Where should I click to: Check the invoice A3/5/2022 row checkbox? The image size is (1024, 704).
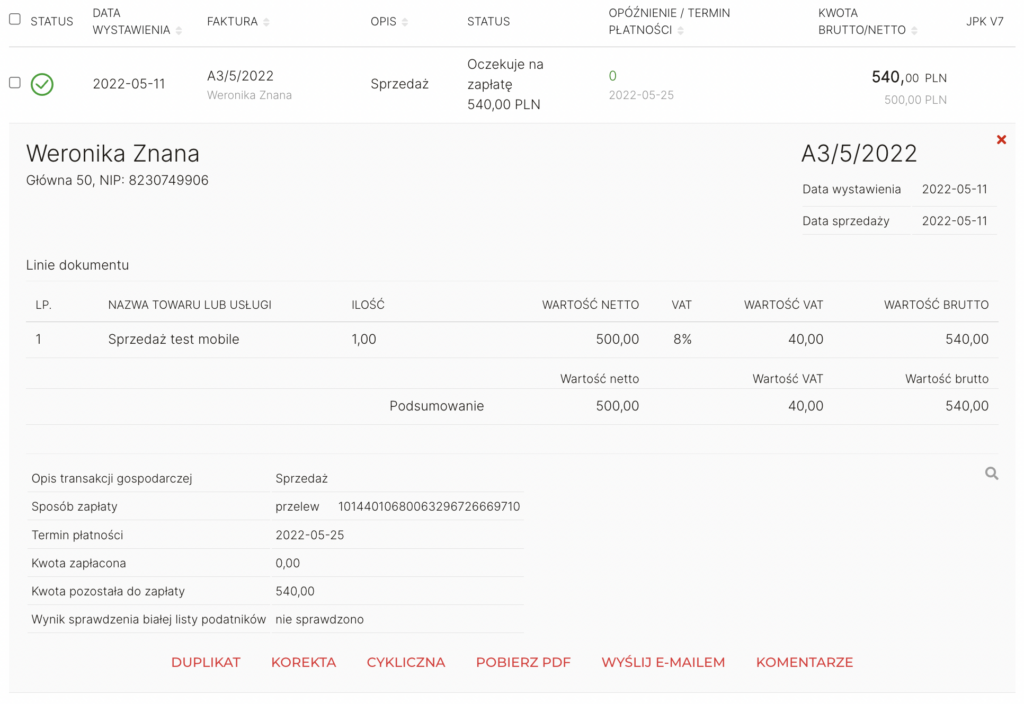[15, 83]
